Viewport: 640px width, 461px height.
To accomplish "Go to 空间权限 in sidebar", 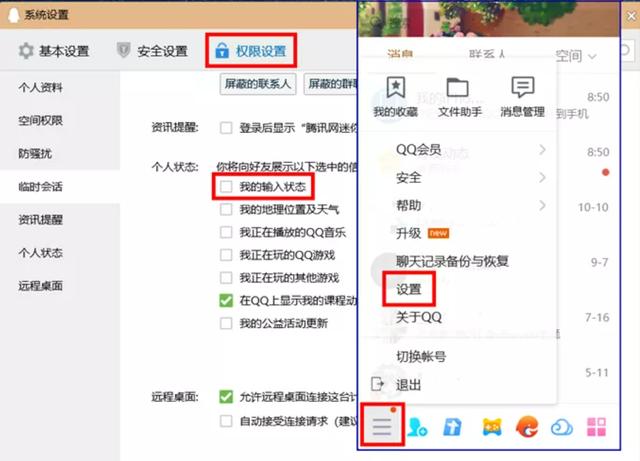I will click(40, 120).
